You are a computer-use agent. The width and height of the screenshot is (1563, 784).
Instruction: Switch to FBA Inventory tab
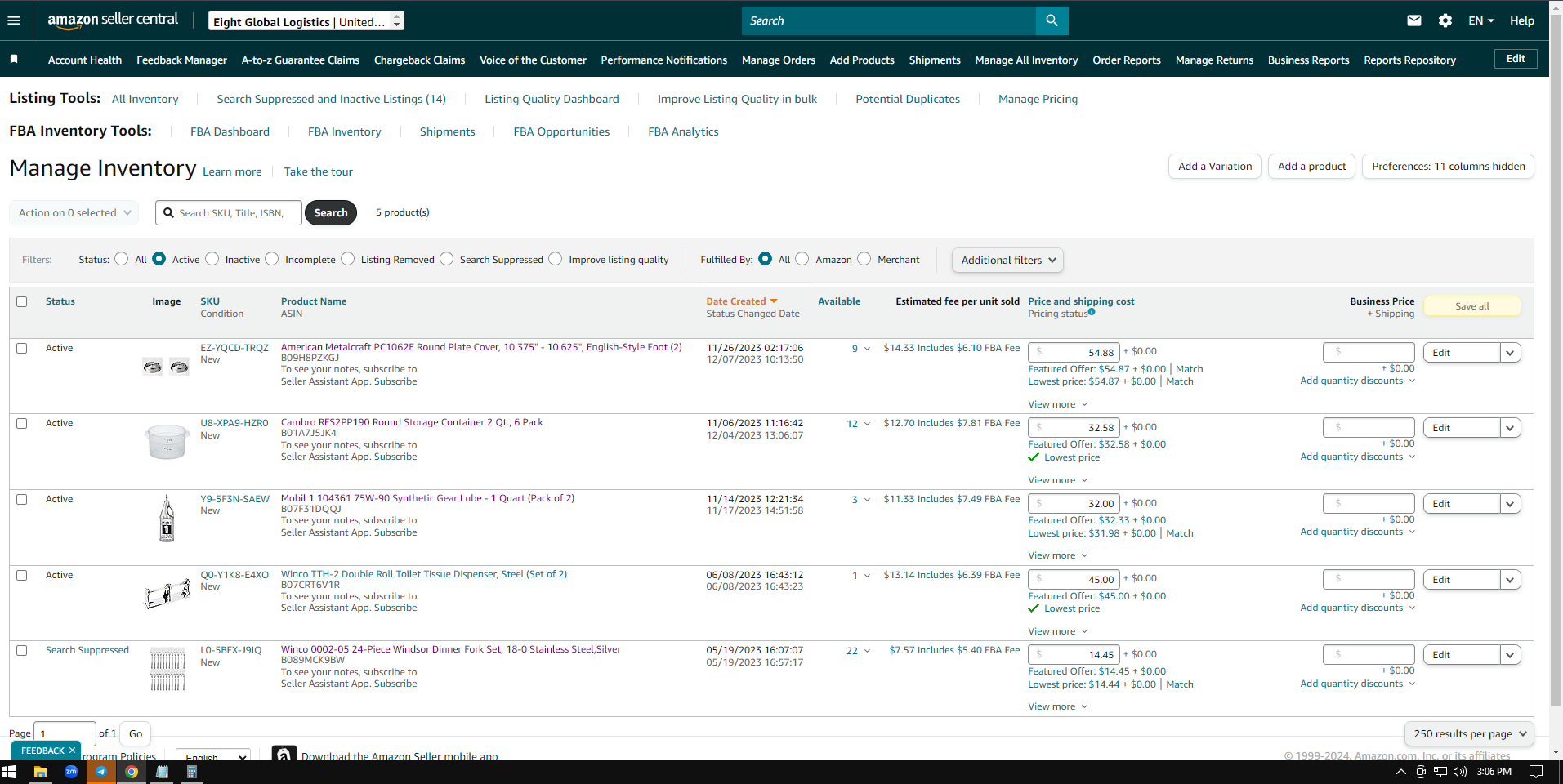344,131
